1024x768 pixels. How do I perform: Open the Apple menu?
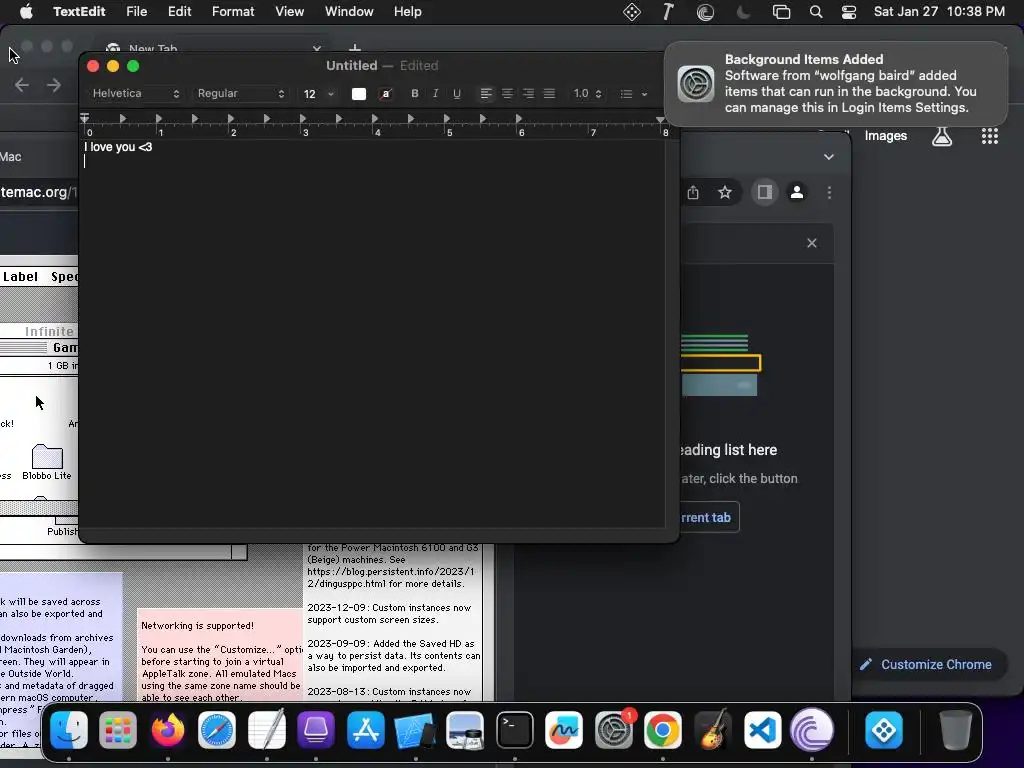pos(26,11)
